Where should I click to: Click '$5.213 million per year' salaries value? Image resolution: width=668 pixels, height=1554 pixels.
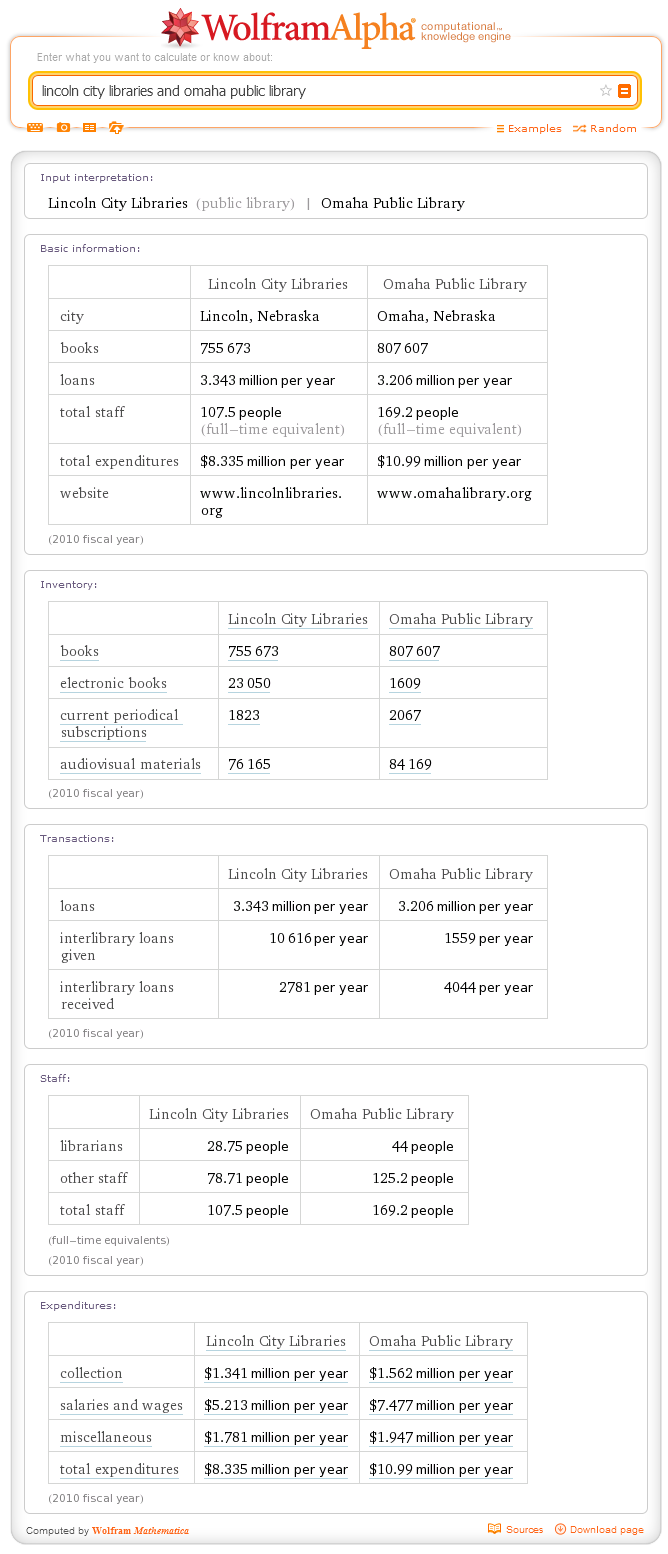(x=276, y=1405)
